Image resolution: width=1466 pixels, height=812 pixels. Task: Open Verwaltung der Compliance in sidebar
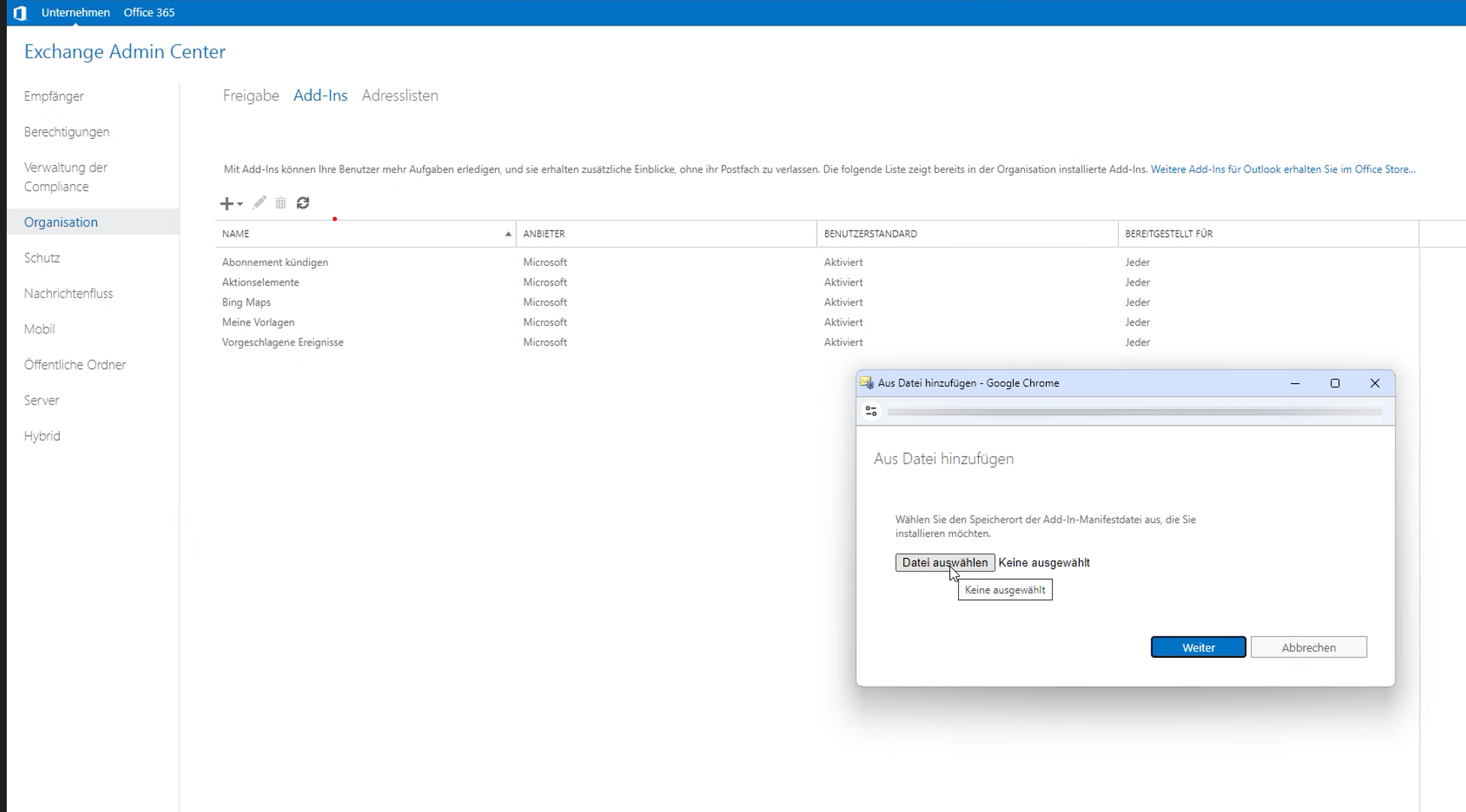pyautogui.click(x=66, y=177)
